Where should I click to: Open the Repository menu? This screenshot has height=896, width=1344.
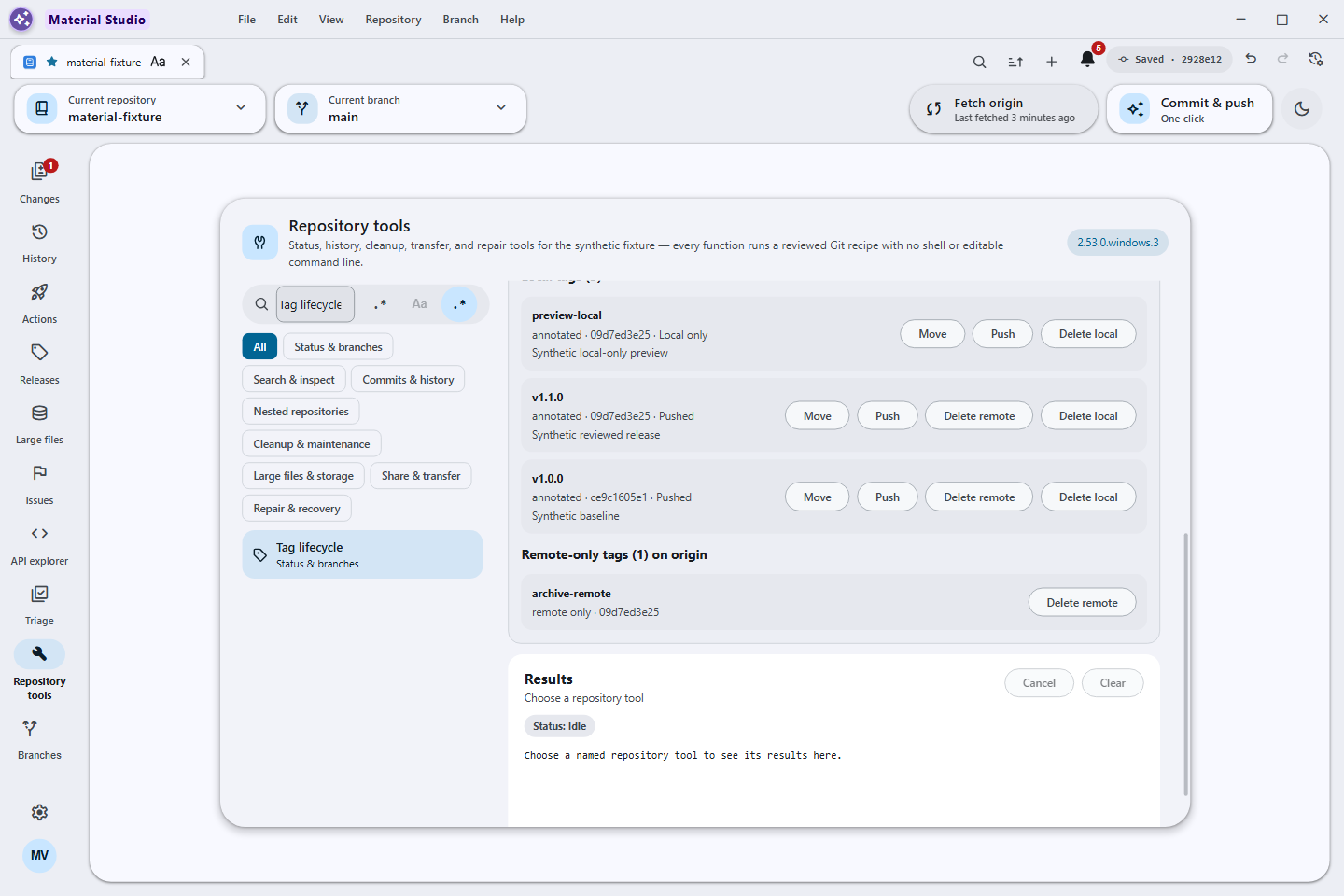coord(393,20)
